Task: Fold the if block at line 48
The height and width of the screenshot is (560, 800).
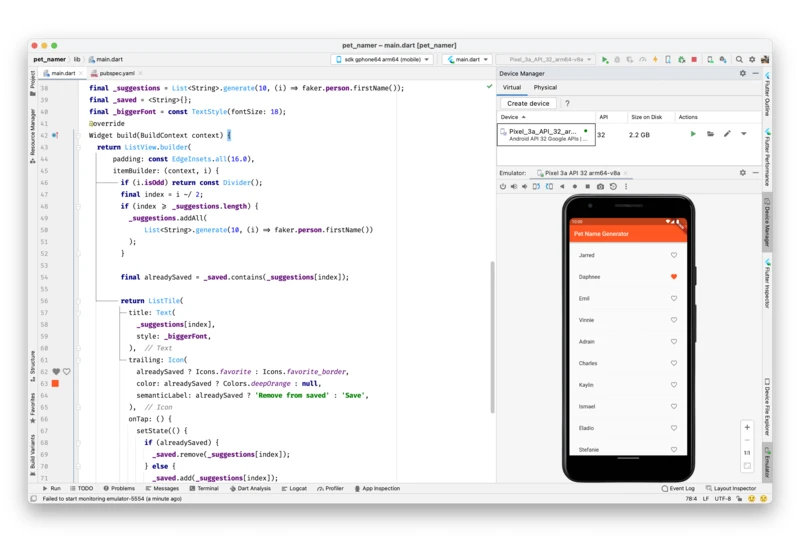Action: point(79,207)
